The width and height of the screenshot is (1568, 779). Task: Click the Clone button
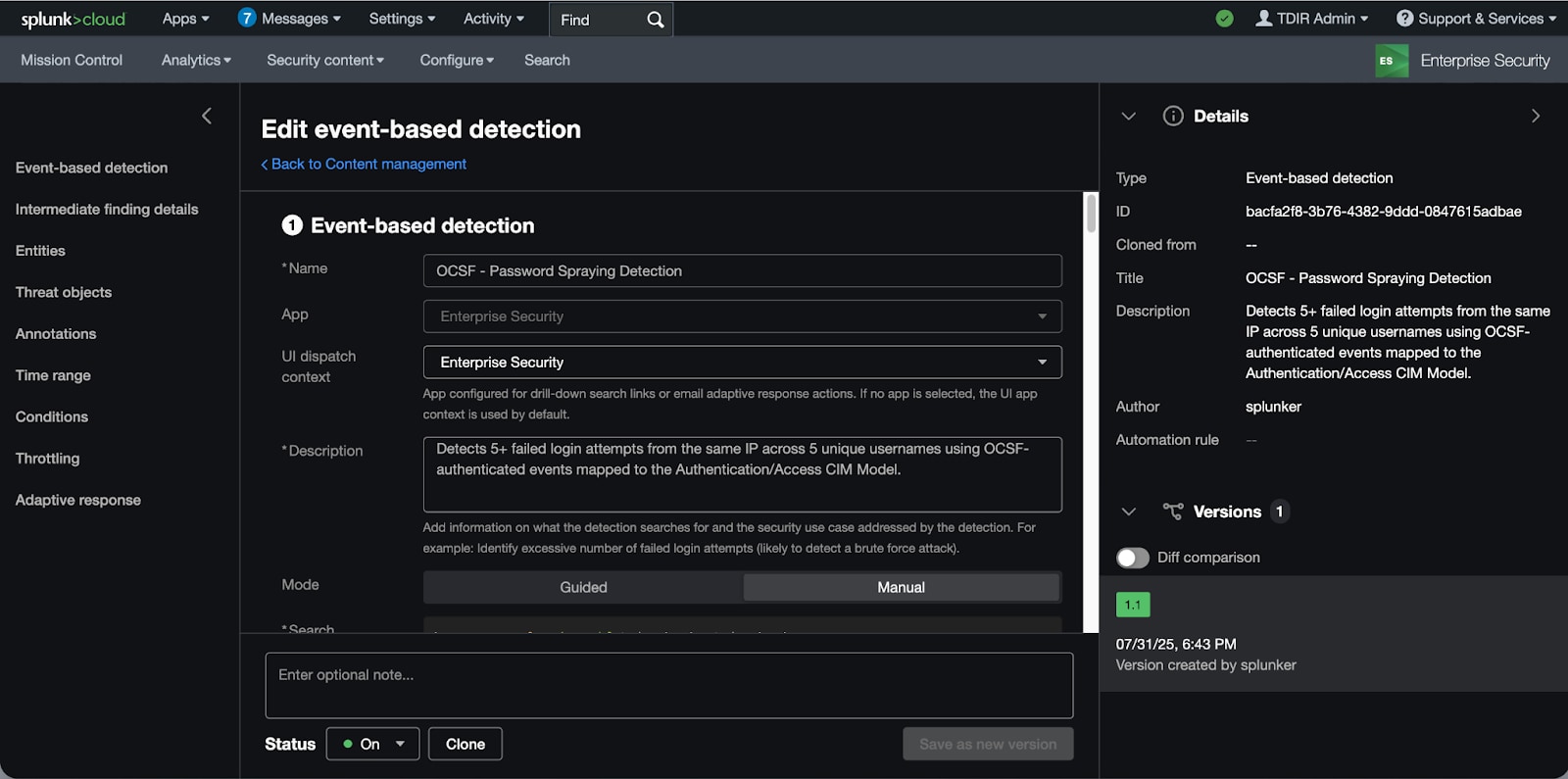(465, 744)
